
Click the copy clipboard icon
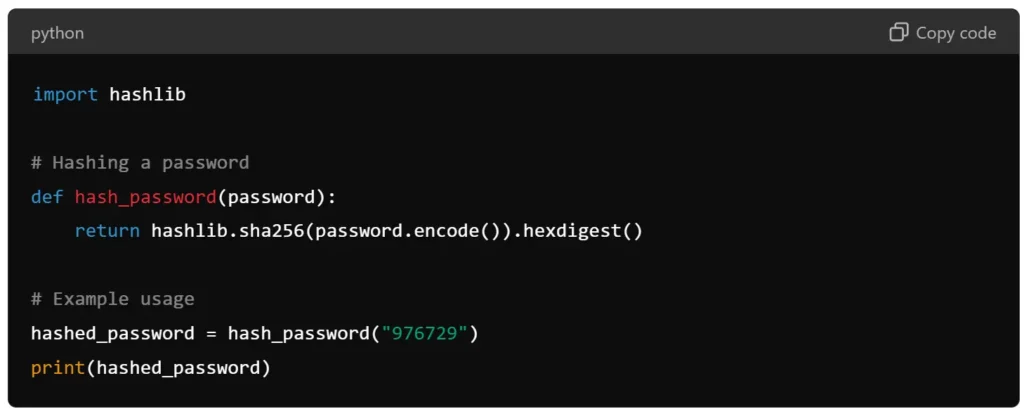point(899,32)
